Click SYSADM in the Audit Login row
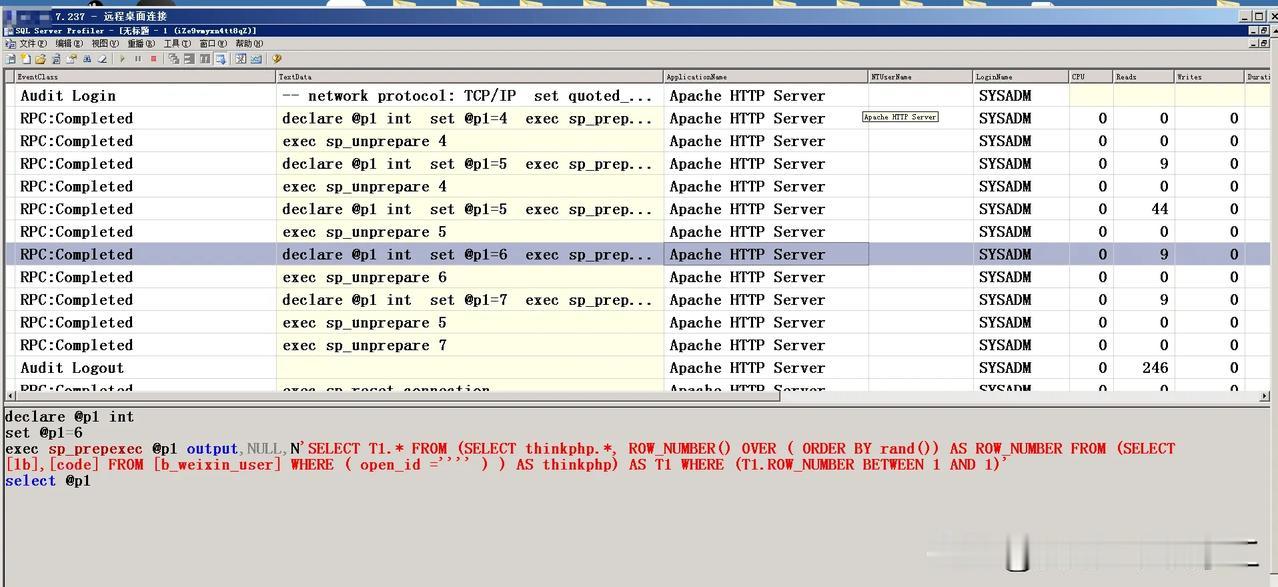This screenshot has height=587, width=1278. tap(1005, 96)
